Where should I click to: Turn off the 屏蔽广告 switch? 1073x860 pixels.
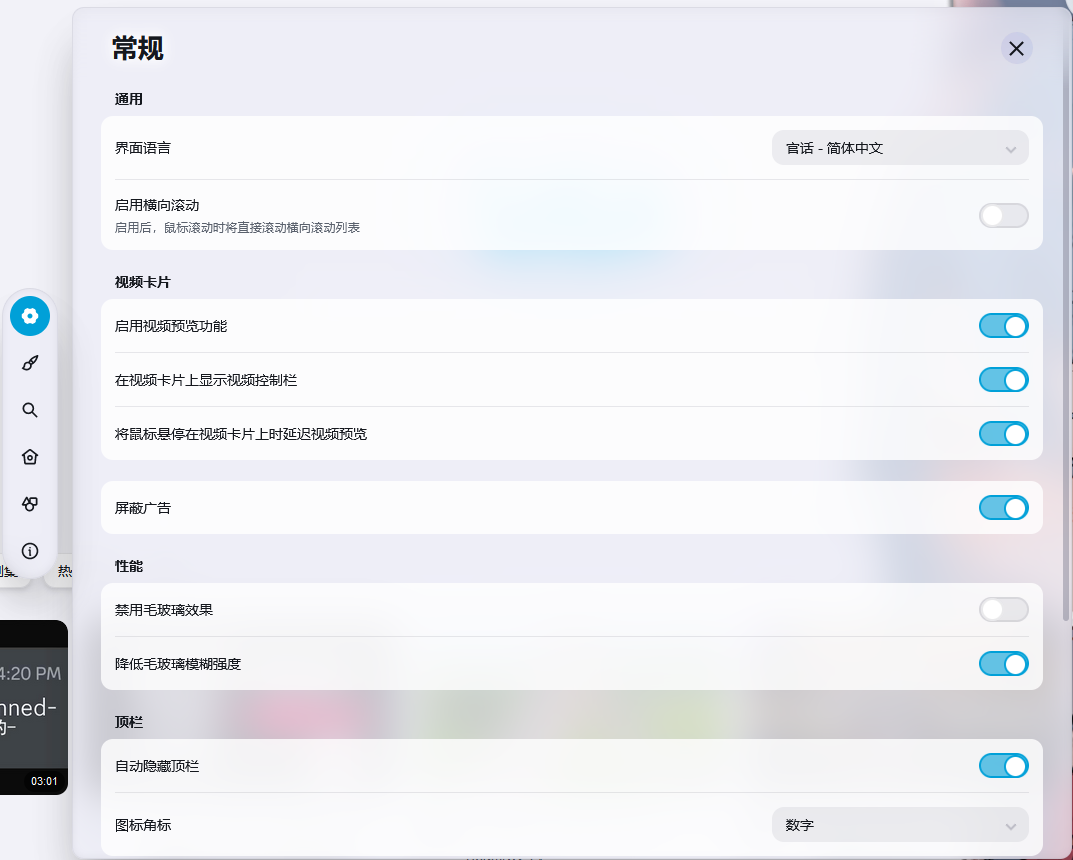tap(1003, 508)
